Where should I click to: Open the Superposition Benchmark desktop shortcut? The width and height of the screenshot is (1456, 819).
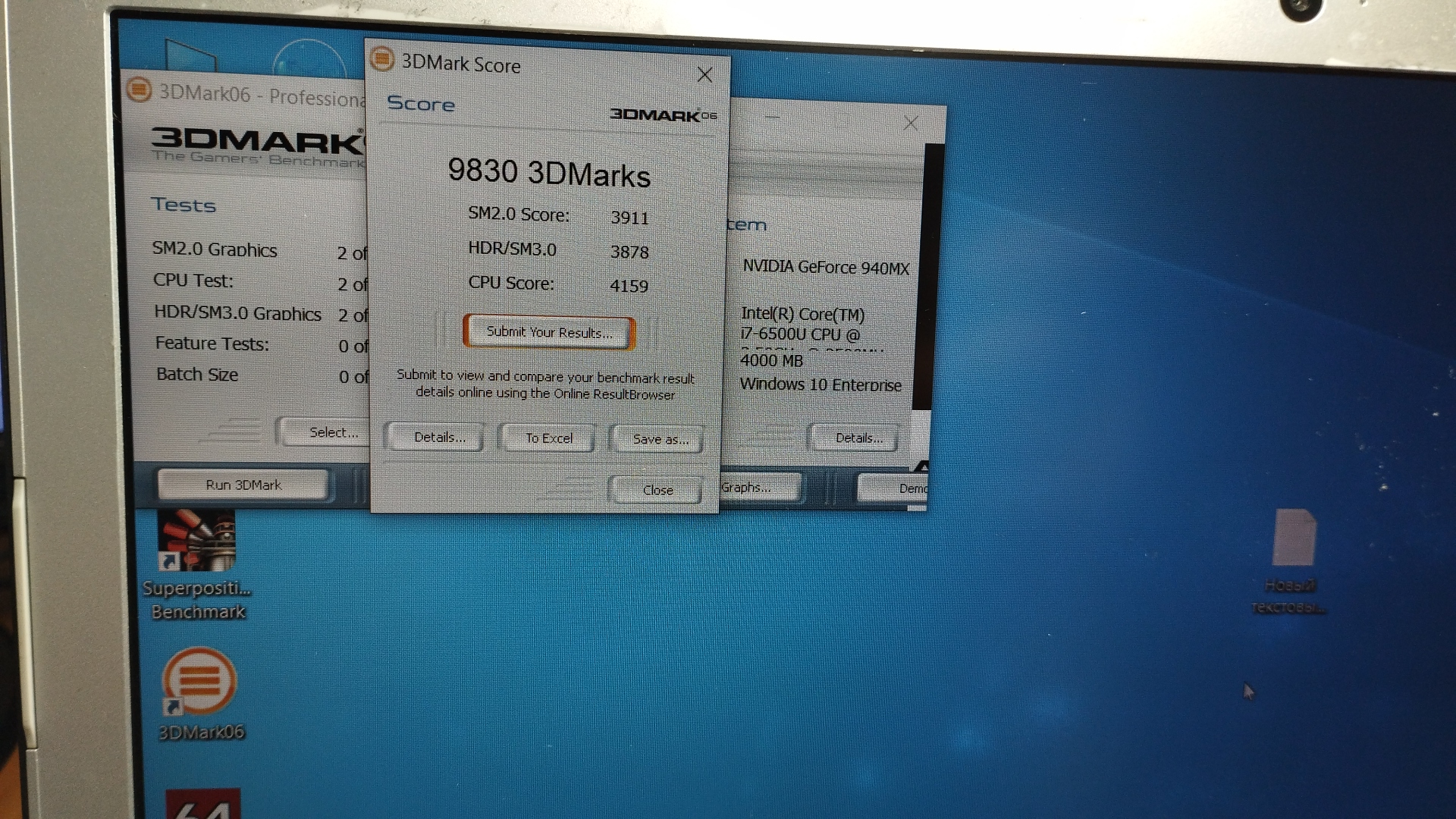[196, 541]
